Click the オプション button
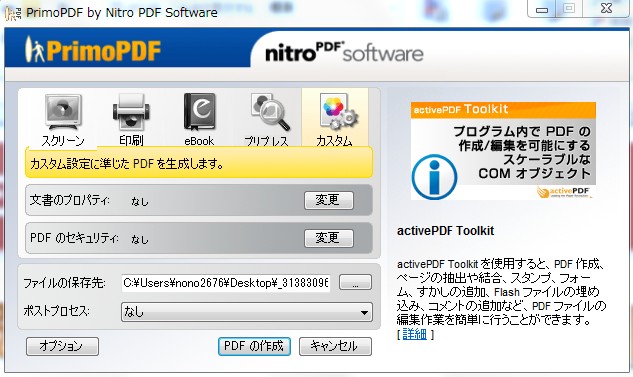The image size is (633, 377). point(62,346)
